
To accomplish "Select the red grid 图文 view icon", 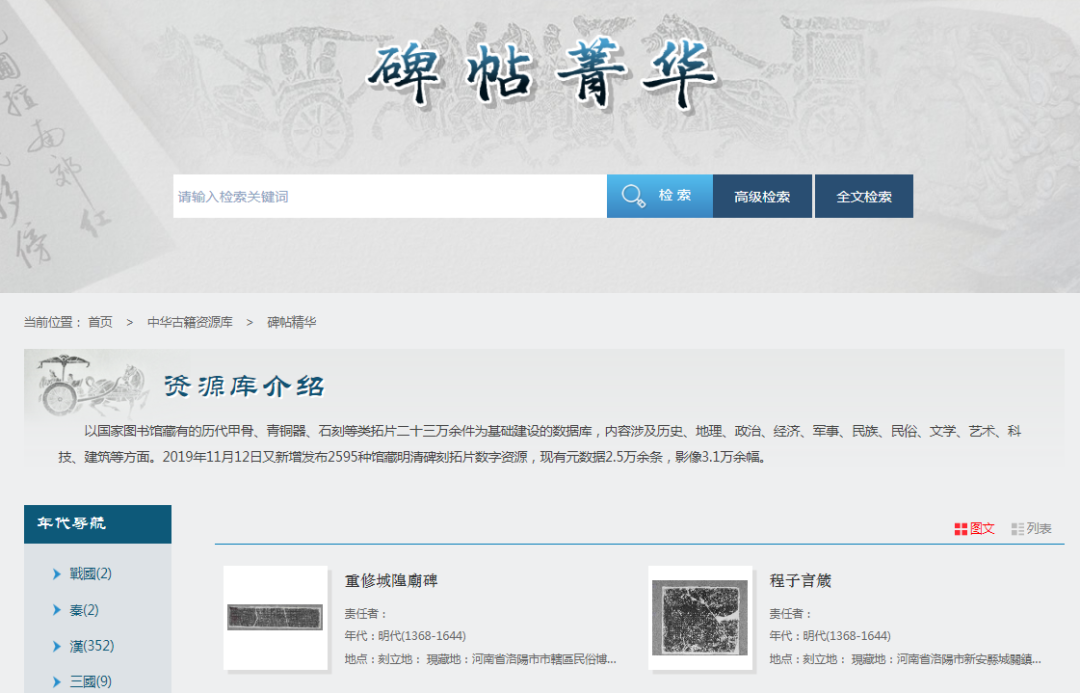I will click(961, 529).
